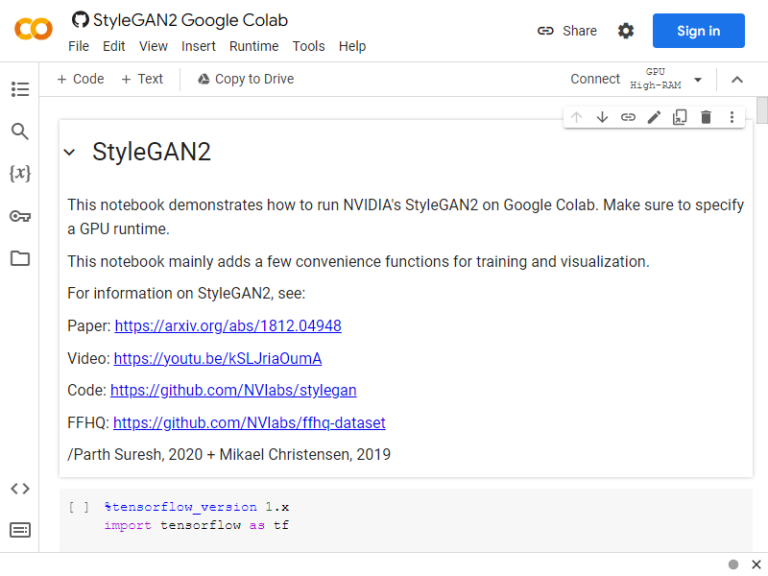Screen dimensions: 768x576
Task: Open the NVlabs/stylegan code link
Action: pyautogui.click(x=233, y=390)
